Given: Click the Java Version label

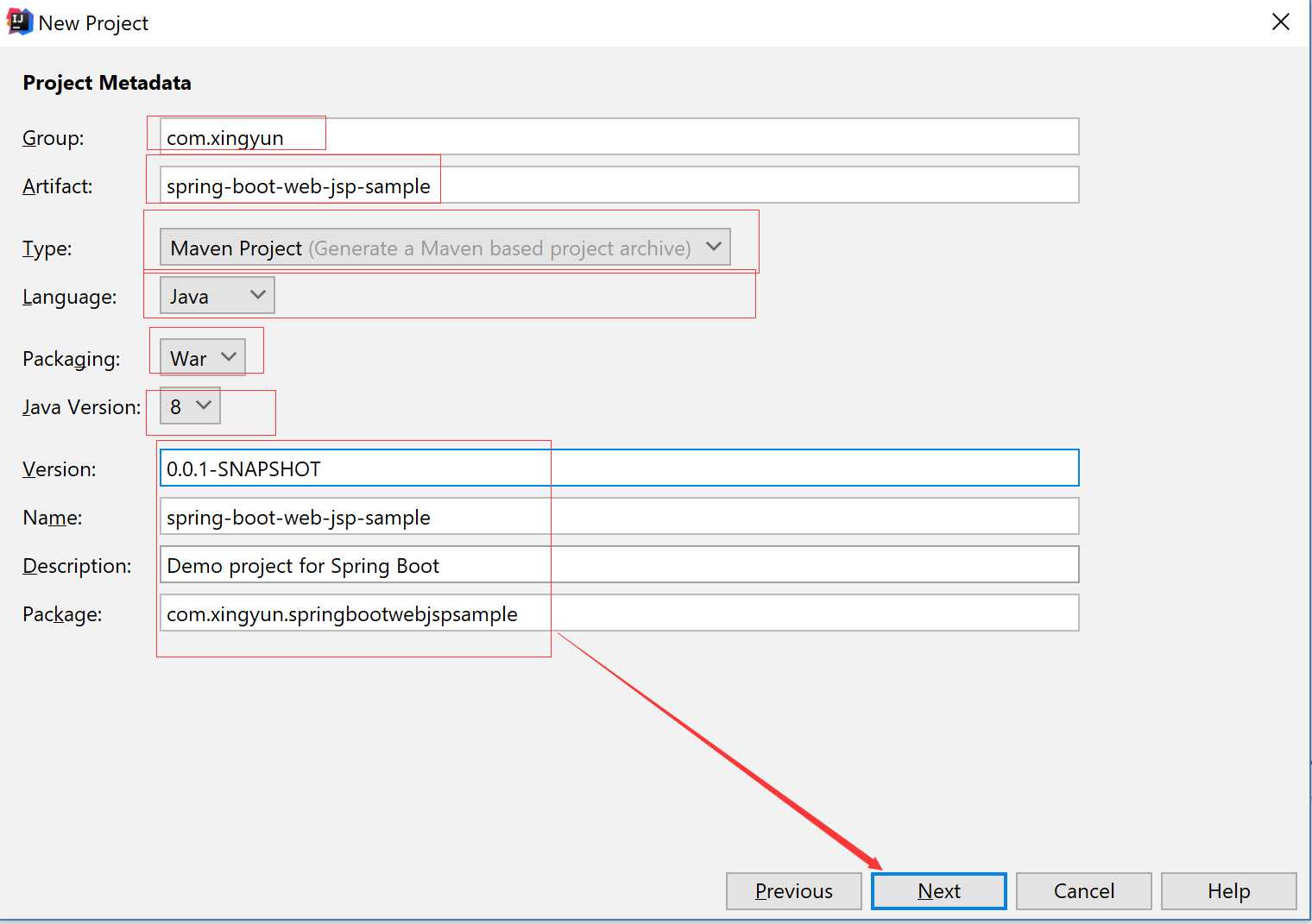Looking at the screenshot, I should coord(82,407).
